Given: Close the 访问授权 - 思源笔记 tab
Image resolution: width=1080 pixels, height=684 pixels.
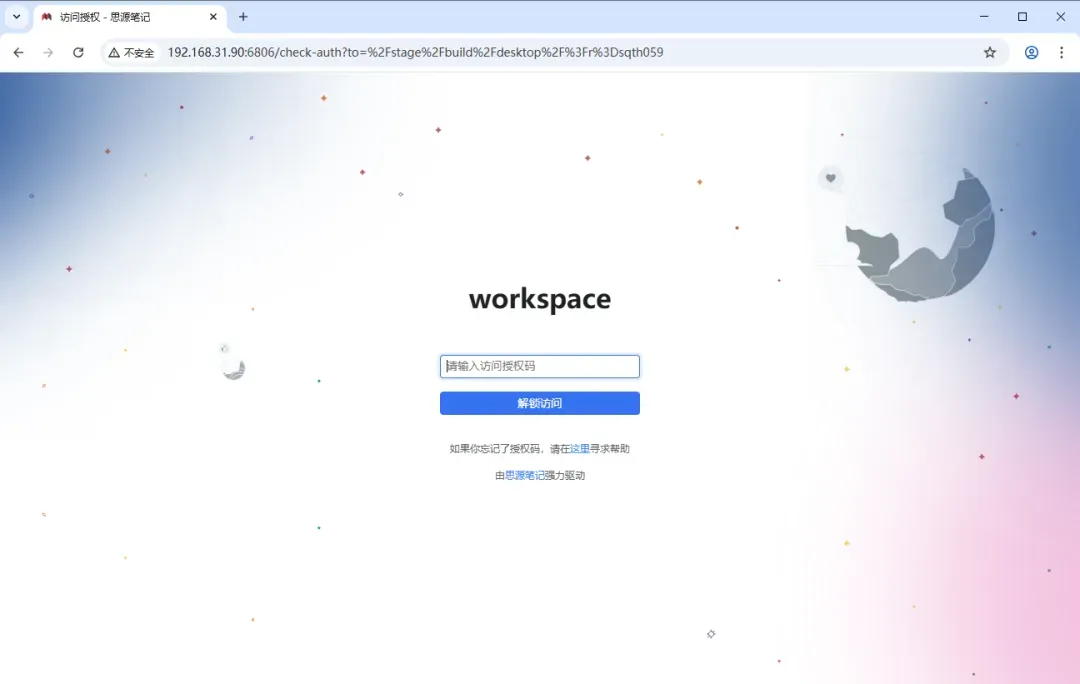Looking at the screenshot, I should tap(214, 17).
